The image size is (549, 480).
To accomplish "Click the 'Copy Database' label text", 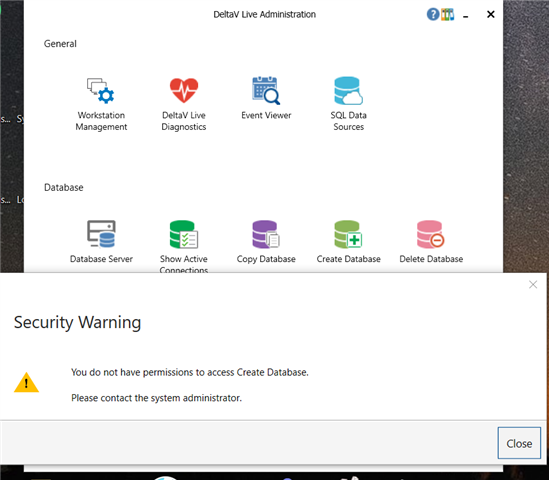I will (266, 259).
